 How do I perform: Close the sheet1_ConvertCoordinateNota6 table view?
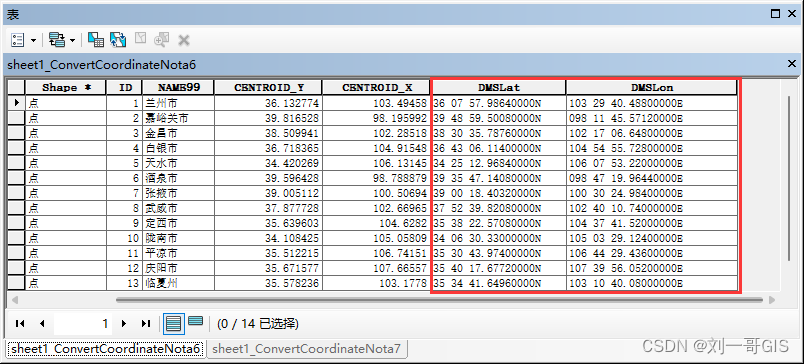(791, 64)
